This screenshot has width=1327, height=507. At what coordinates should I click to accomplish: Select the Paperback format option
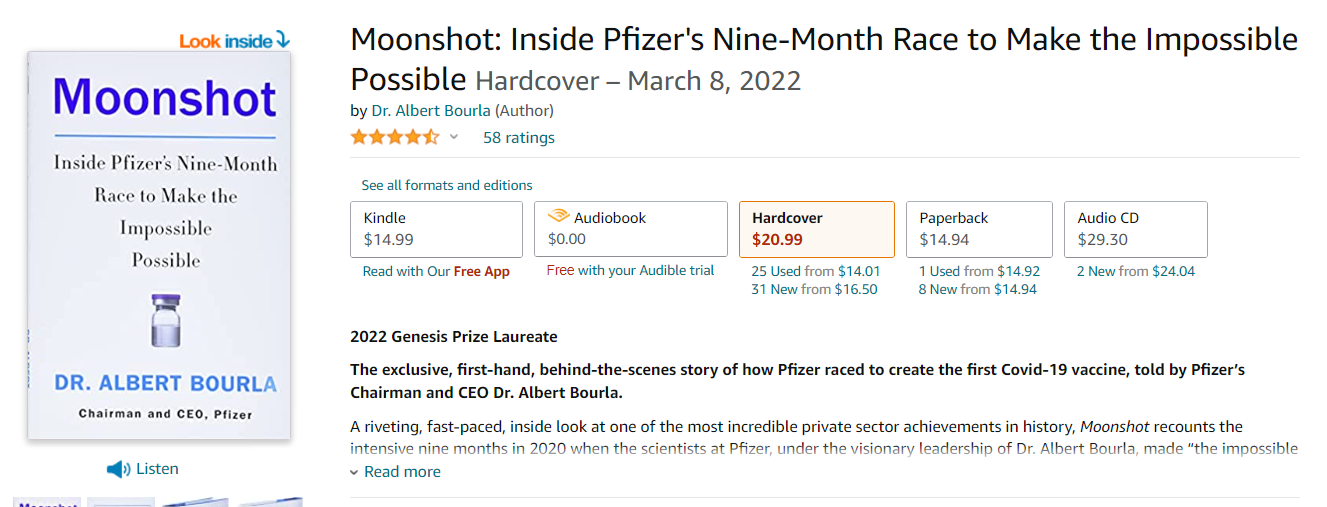(979, 229)
